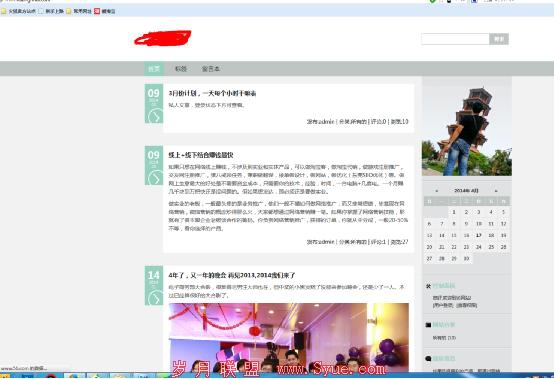This screenshot has width=554, height=379.
Task: Select date 1 in the calendar
Action: pos(454,212)
